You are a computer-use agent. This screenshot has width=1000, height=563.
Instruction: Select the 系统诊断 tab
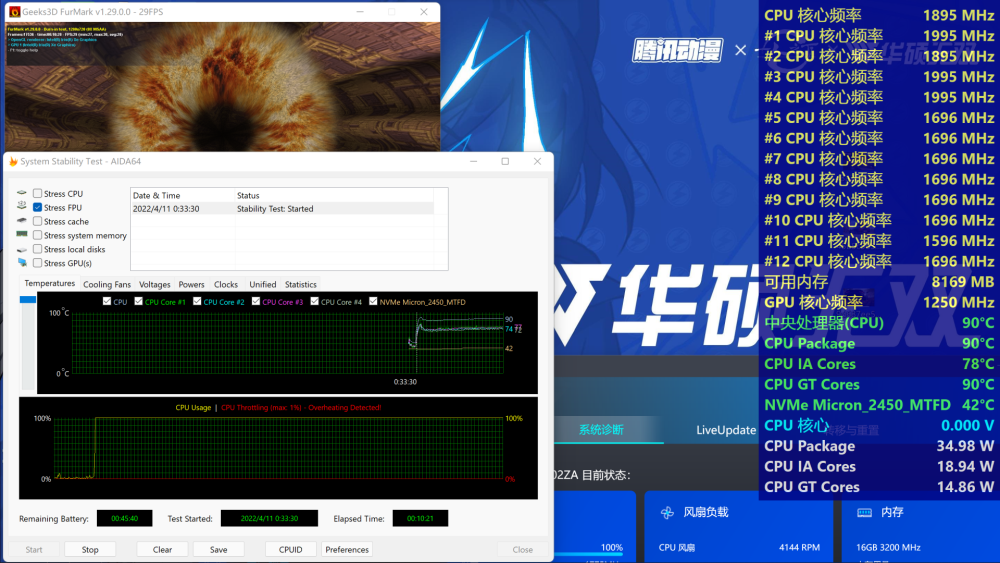click(601, 430)
